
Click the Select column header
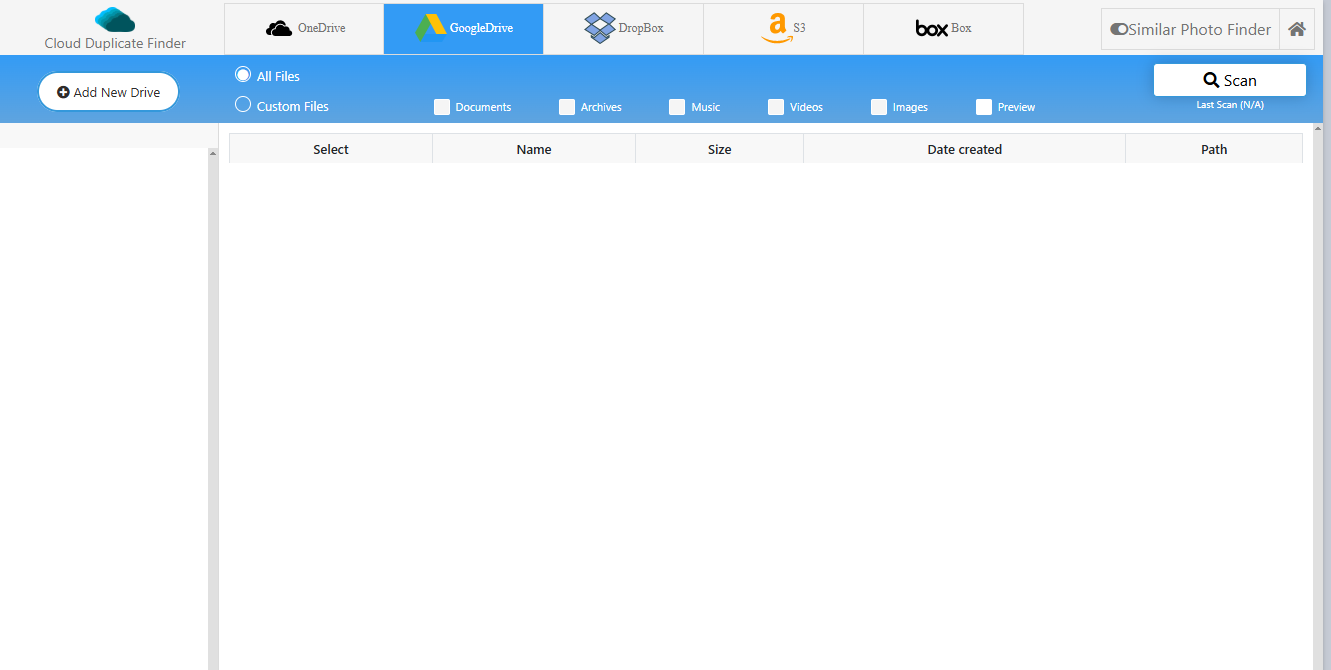(x=331, y=149)
